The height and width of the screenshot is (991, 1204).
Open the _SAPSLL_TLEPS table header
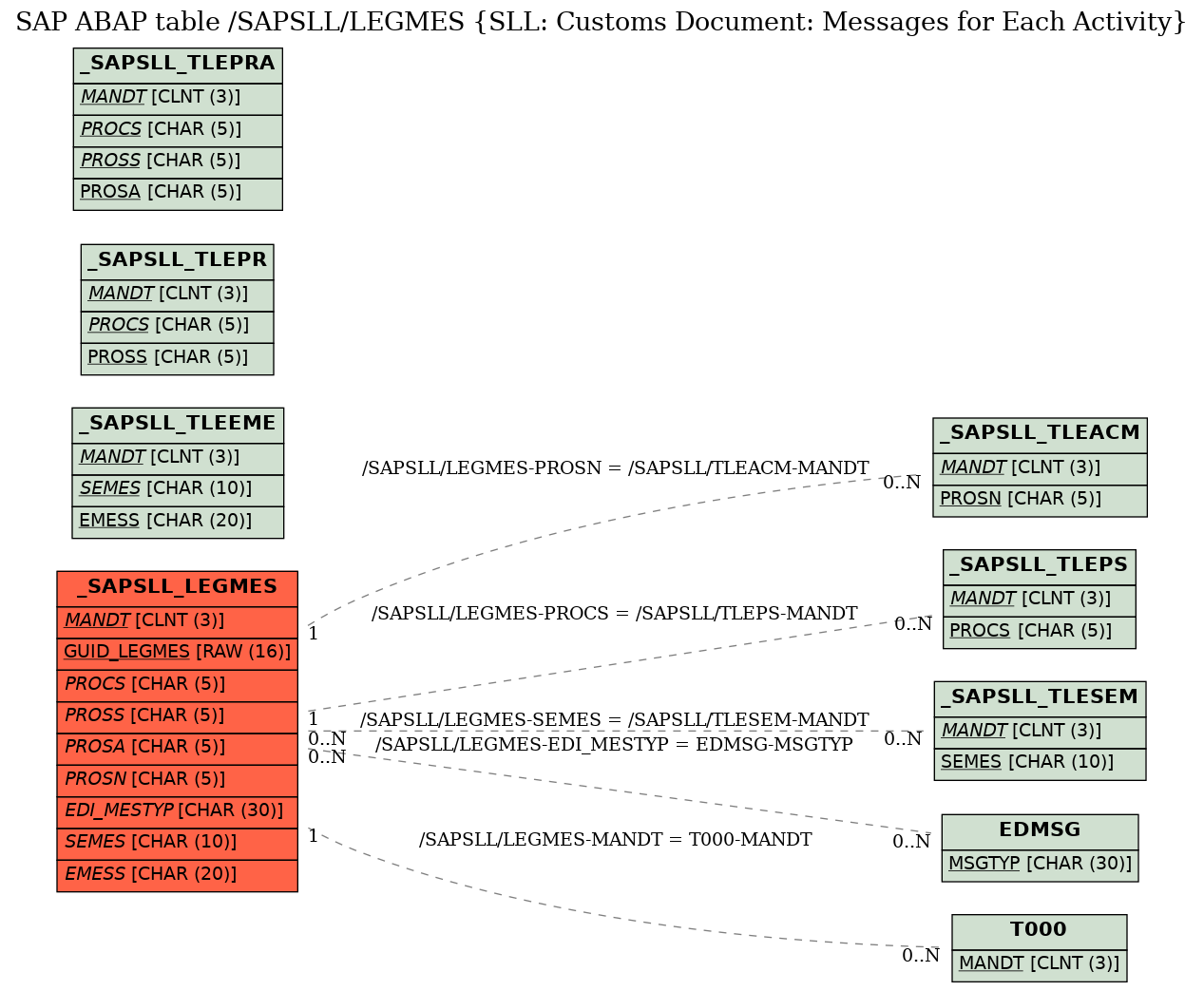[1040, 567]
